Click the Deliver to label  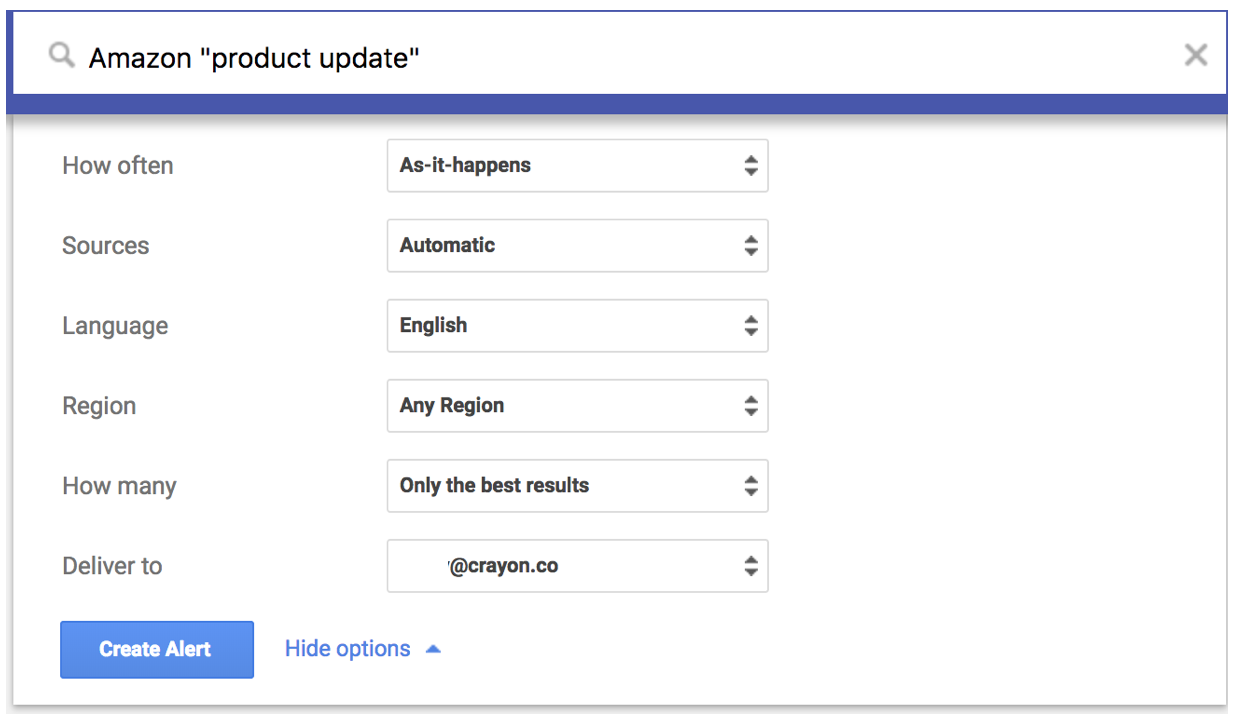[112, 566]
